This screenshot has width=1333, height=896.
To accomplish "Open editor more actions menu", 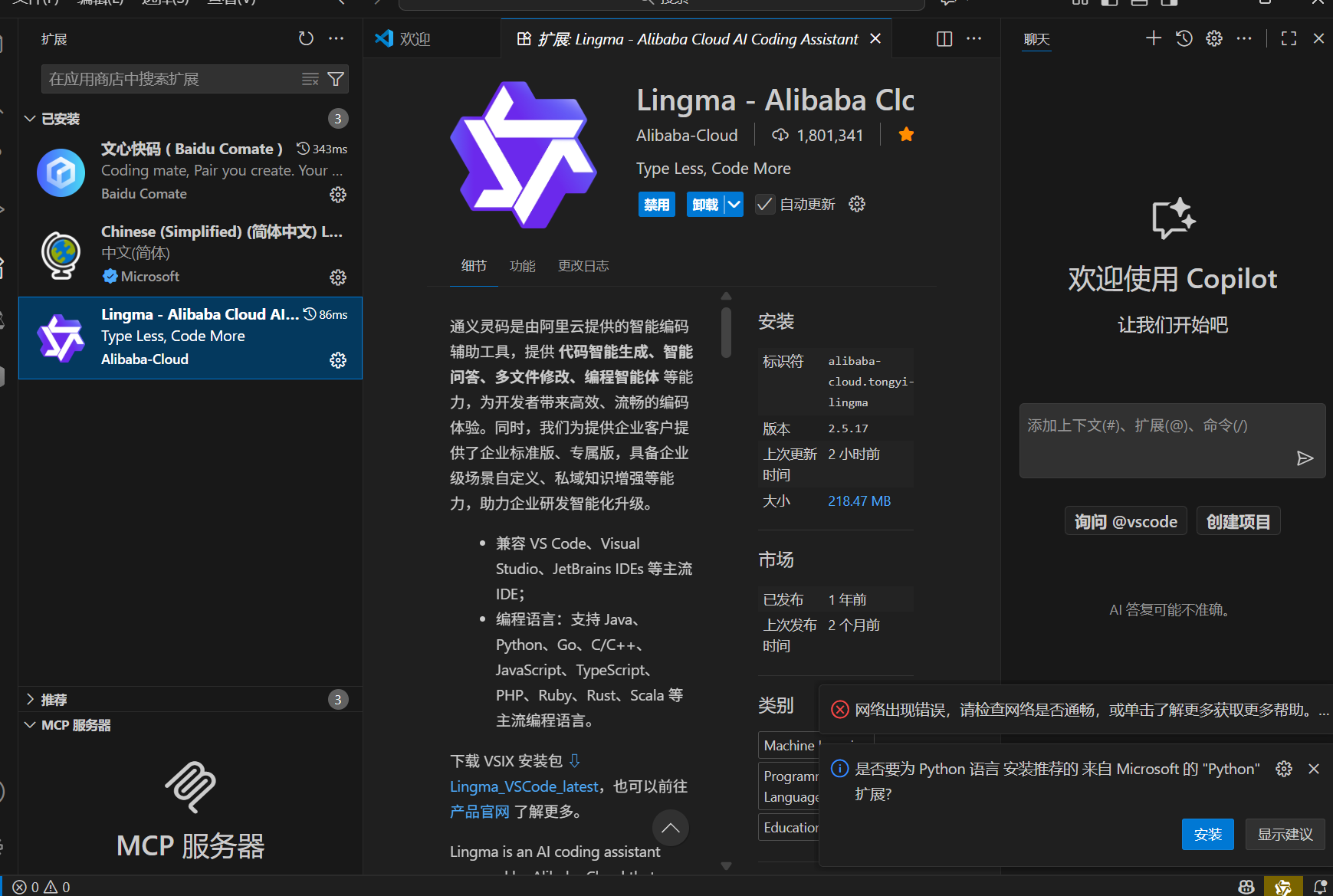I will (974, 39).
